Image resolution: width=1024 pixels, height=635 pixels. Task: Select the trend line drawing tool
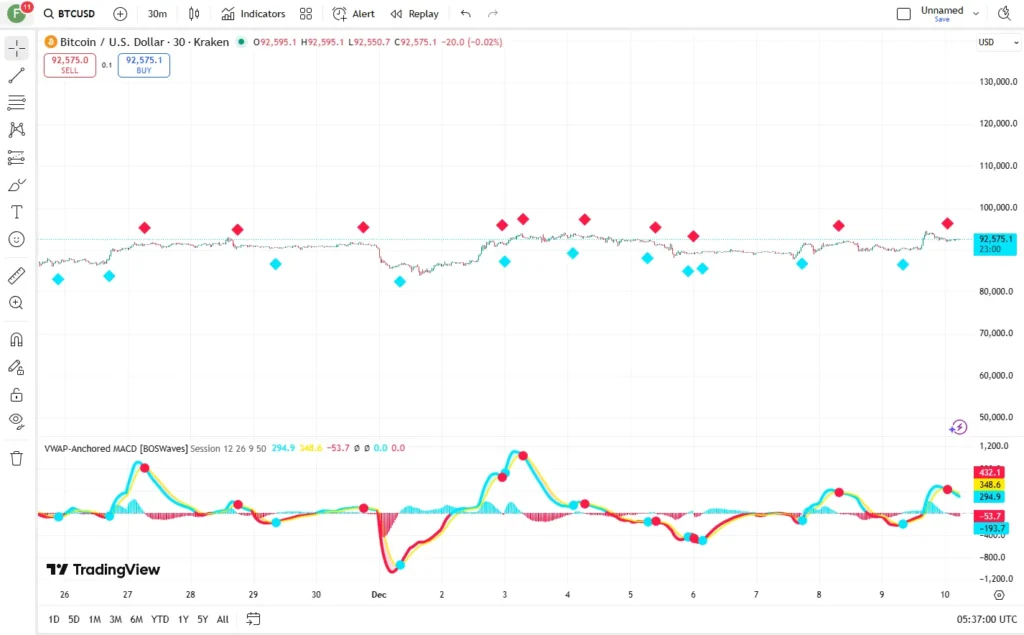[17, 75]
